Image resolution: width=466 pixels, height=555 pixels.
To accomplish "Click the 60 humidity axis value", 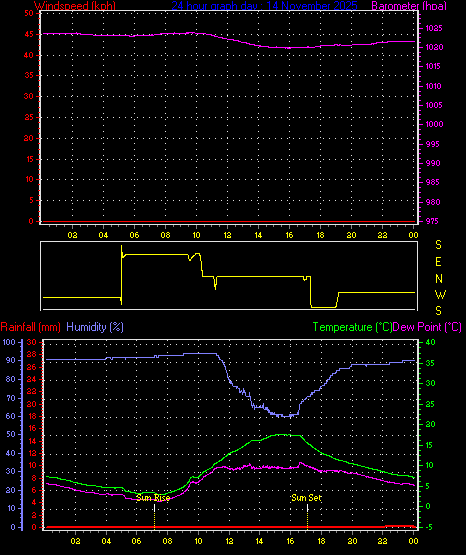I will pos(11,416).
